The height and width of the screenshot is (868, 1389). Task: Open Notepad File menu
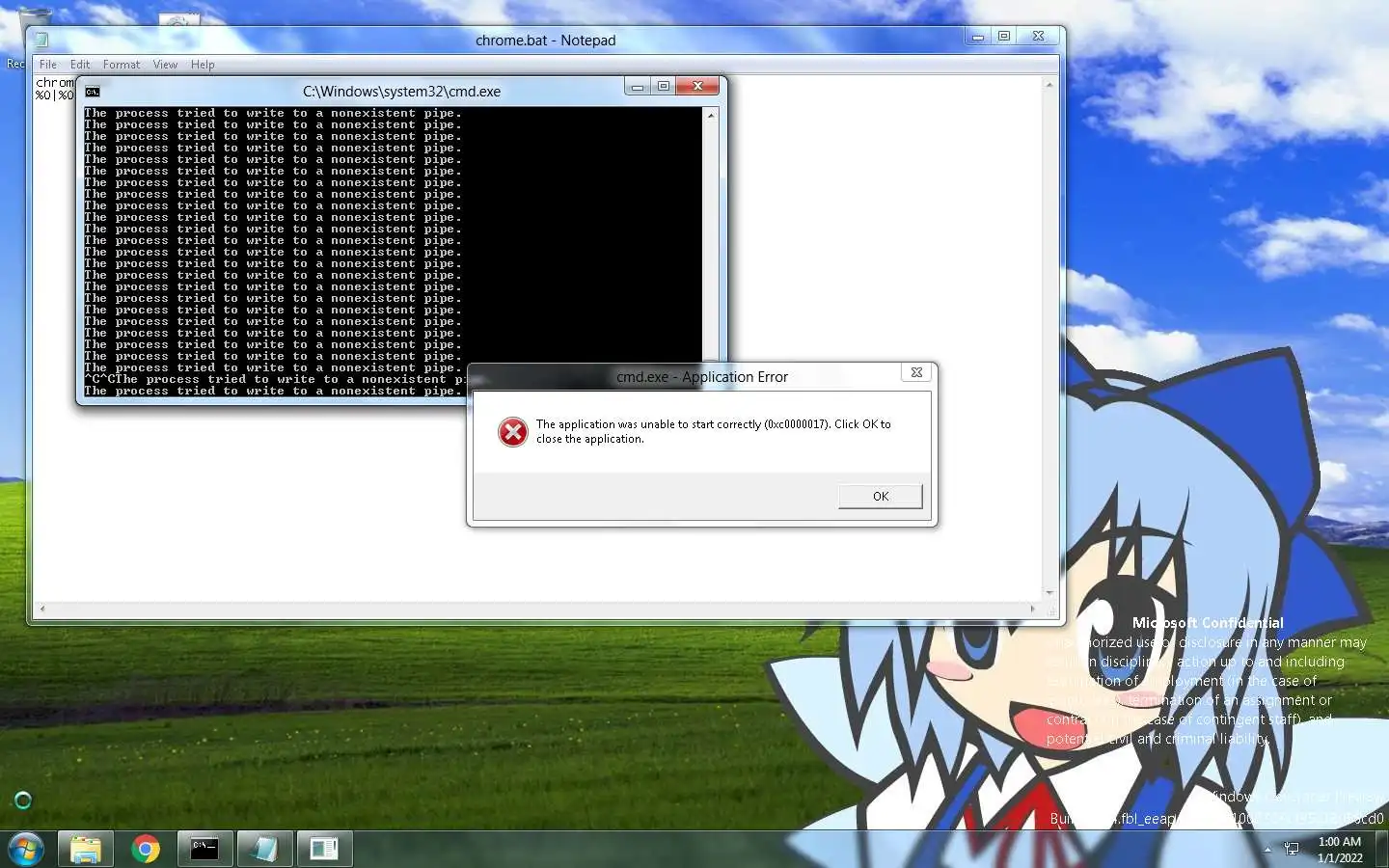coord(48,65)
